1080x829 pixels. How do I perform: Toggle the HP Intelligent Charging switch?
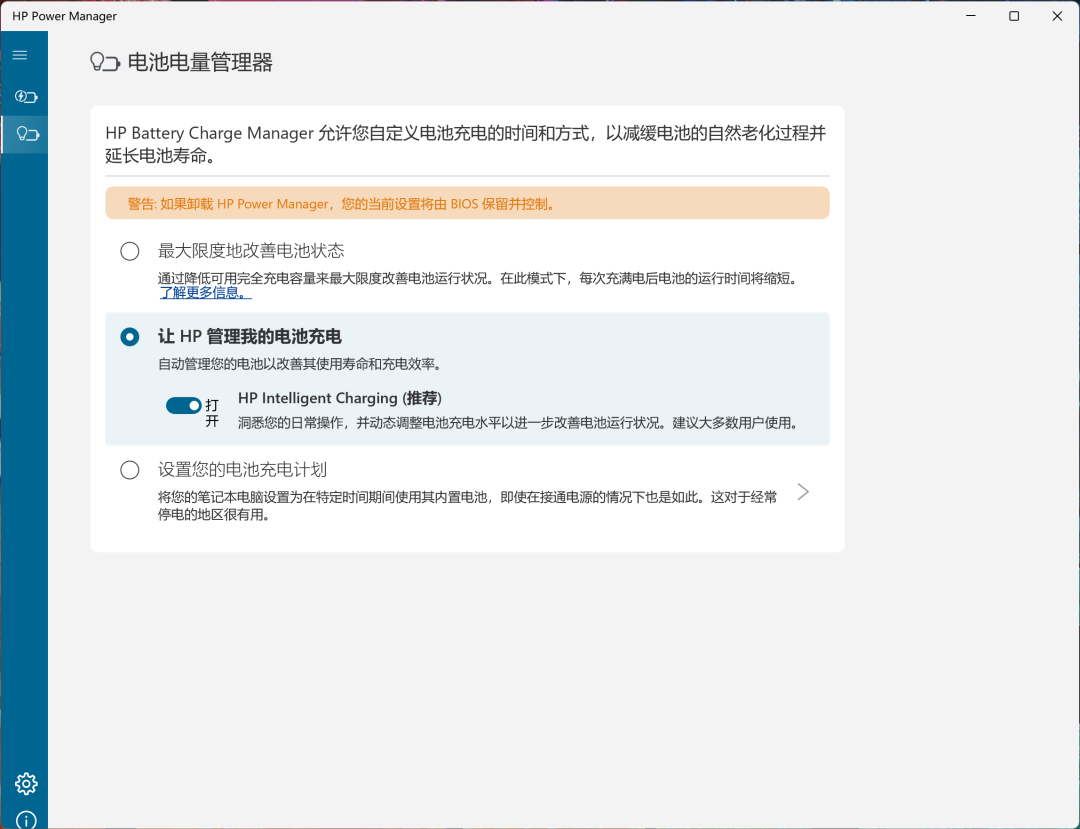point(183,406)
